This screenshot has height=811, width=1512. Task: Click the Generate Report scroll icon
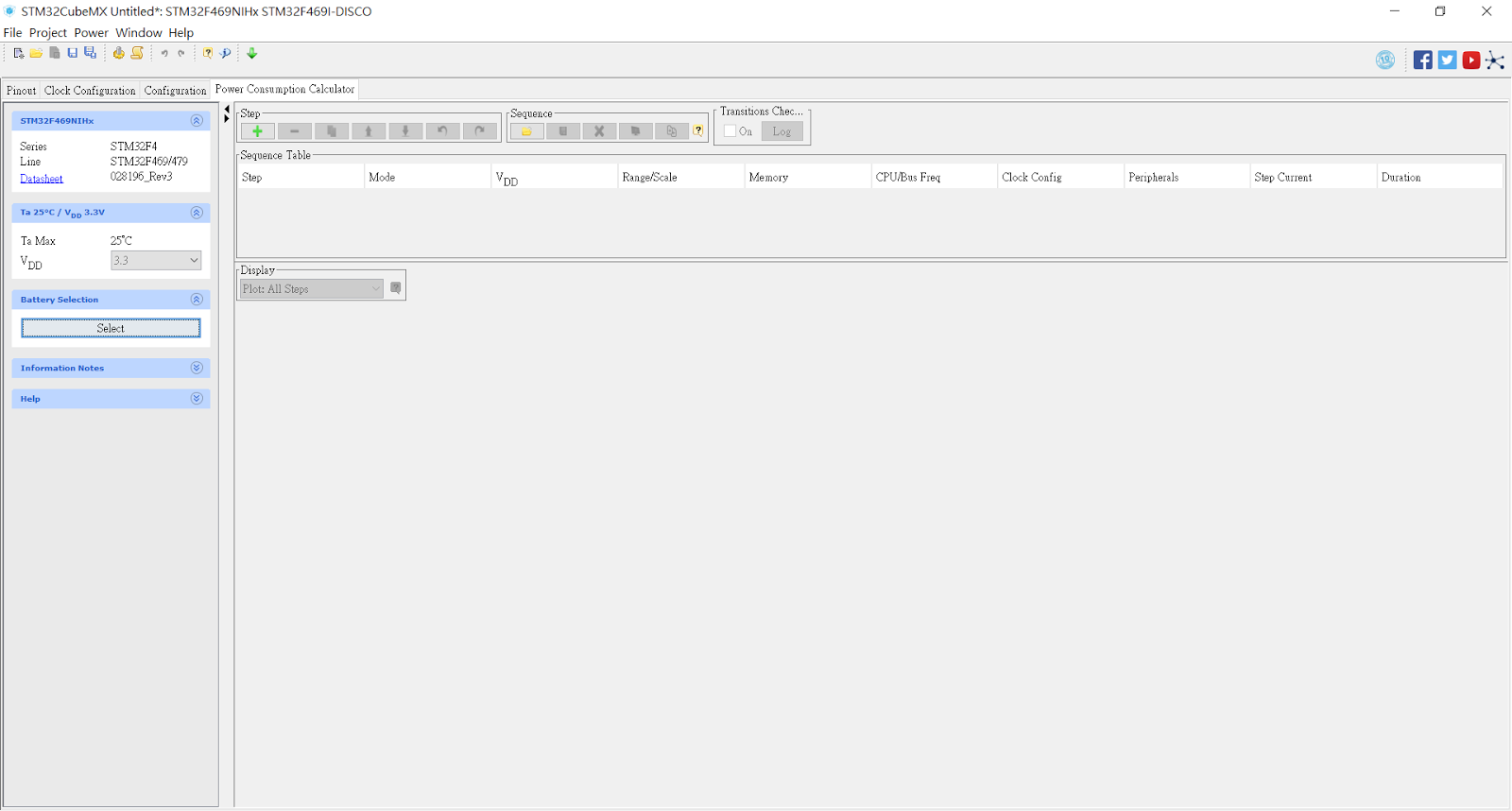(x=137, y=54)
